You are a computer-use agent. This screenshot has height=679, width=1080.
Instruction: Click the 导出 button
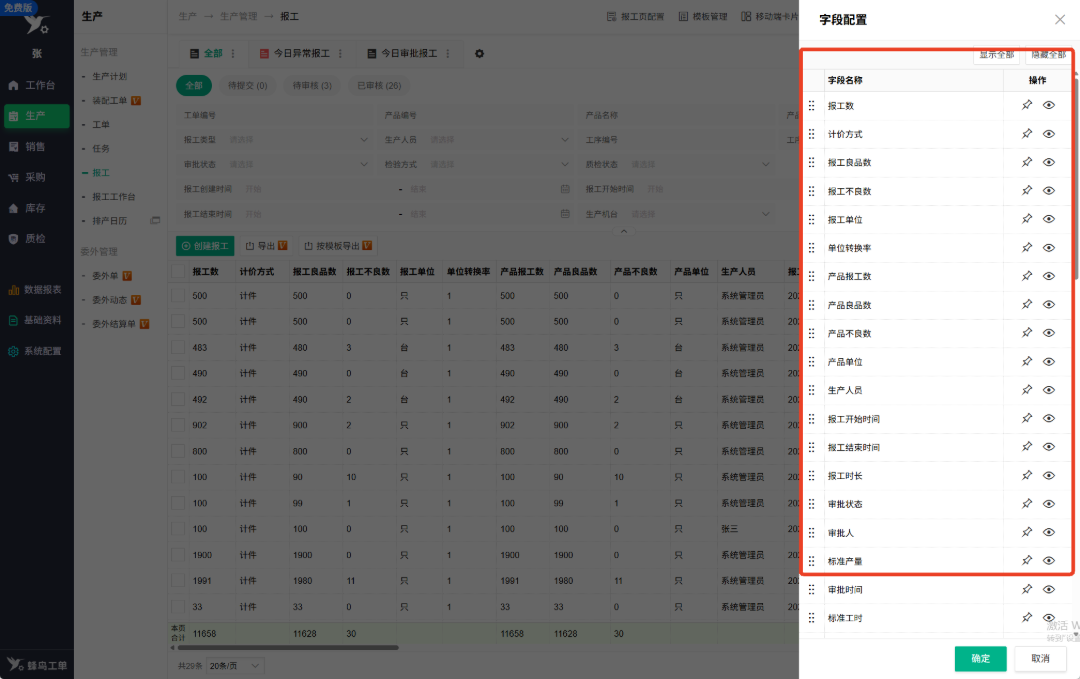267,246
